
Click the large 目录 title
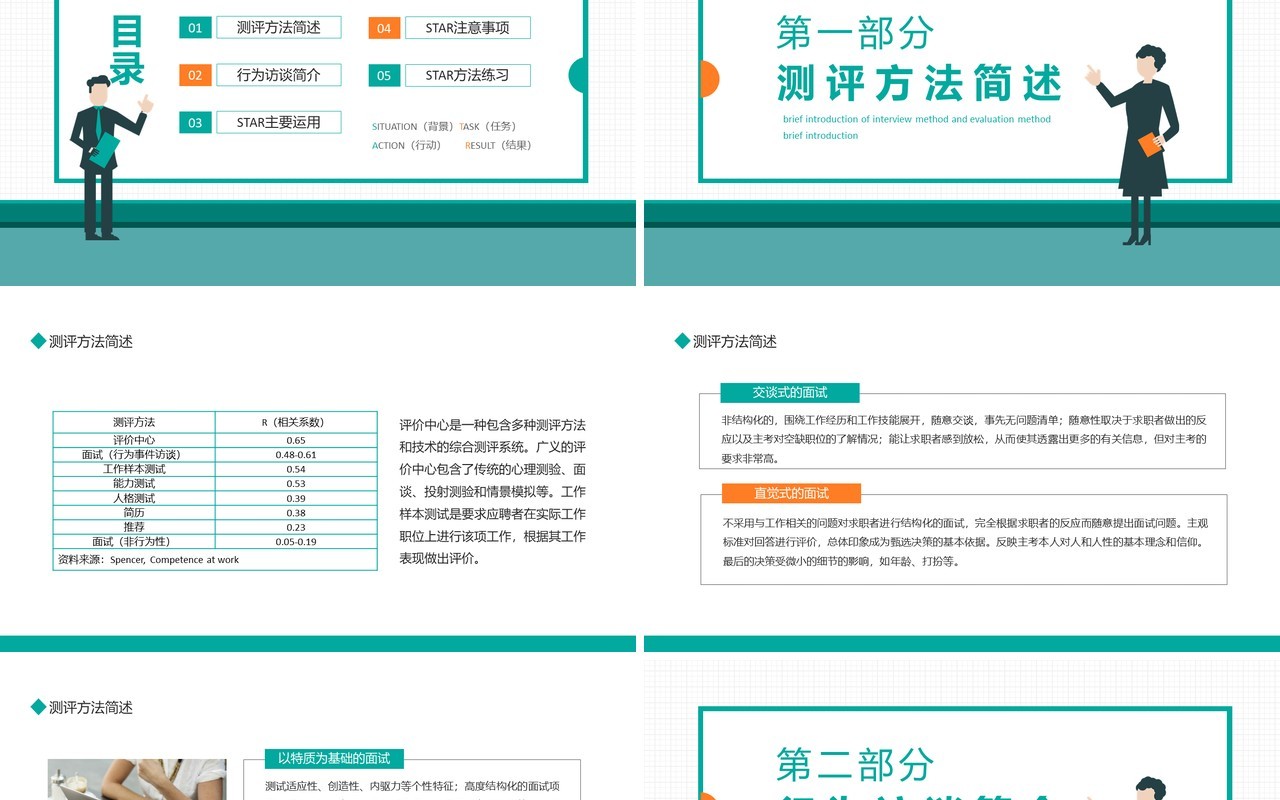pyautogui.click(x=127, y=50)
